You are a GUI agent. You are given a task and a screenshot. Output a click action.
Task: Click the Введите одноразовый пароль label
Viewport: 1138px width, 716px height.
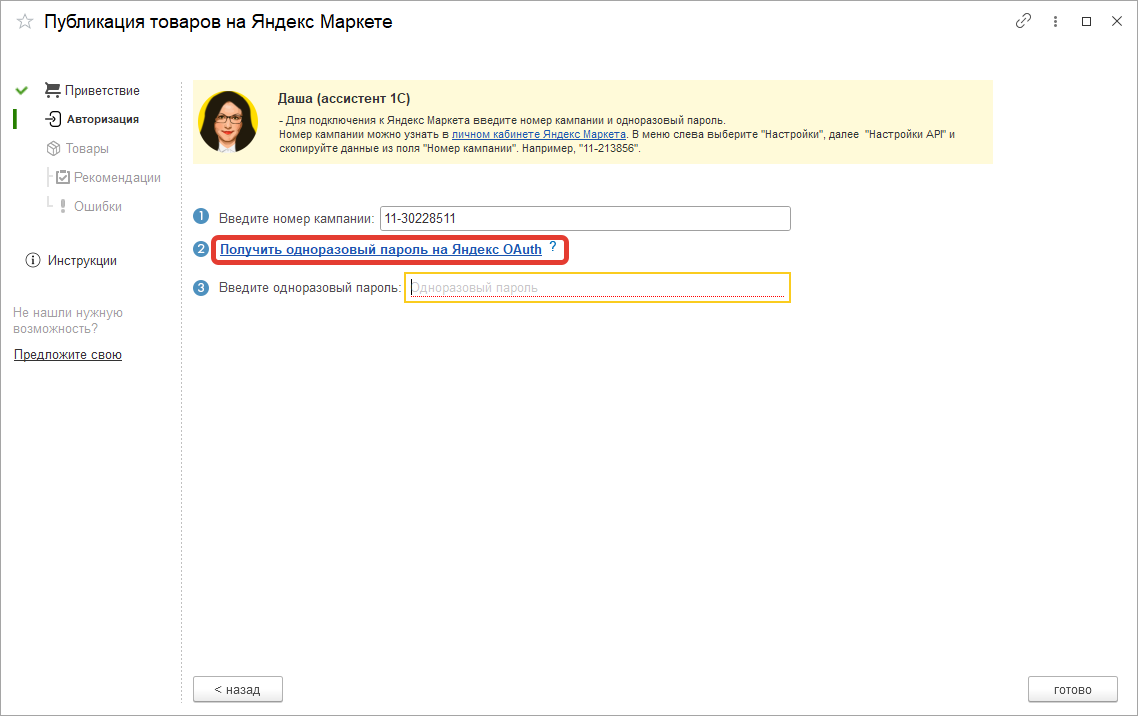pyautogui.click(x=310, y=288)
